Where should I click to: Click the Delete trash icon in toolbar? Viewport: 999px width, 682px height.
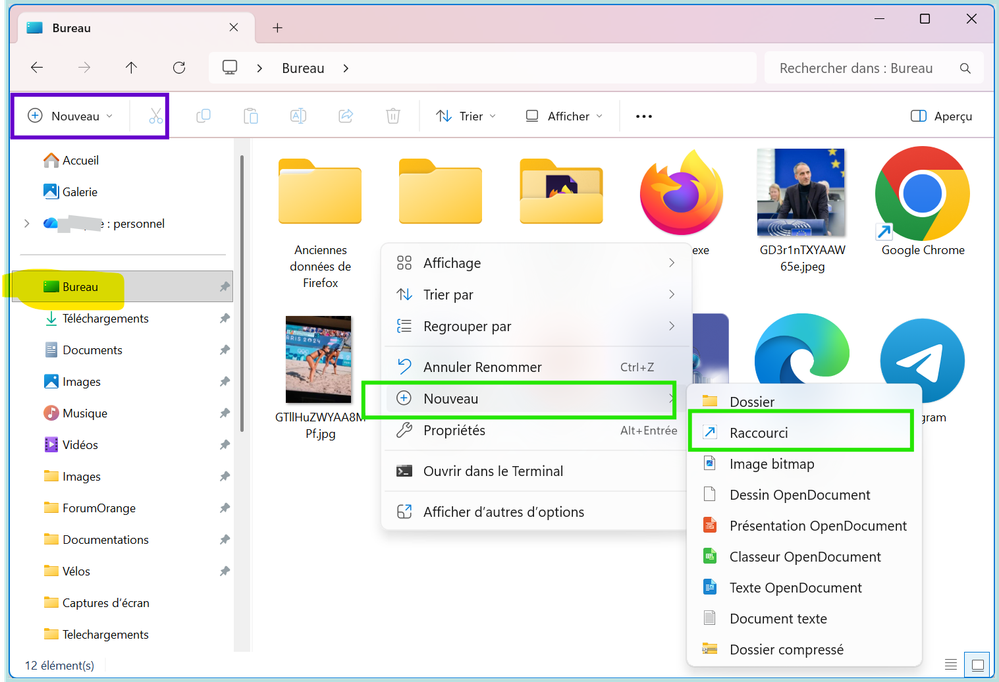pos(393,116)
